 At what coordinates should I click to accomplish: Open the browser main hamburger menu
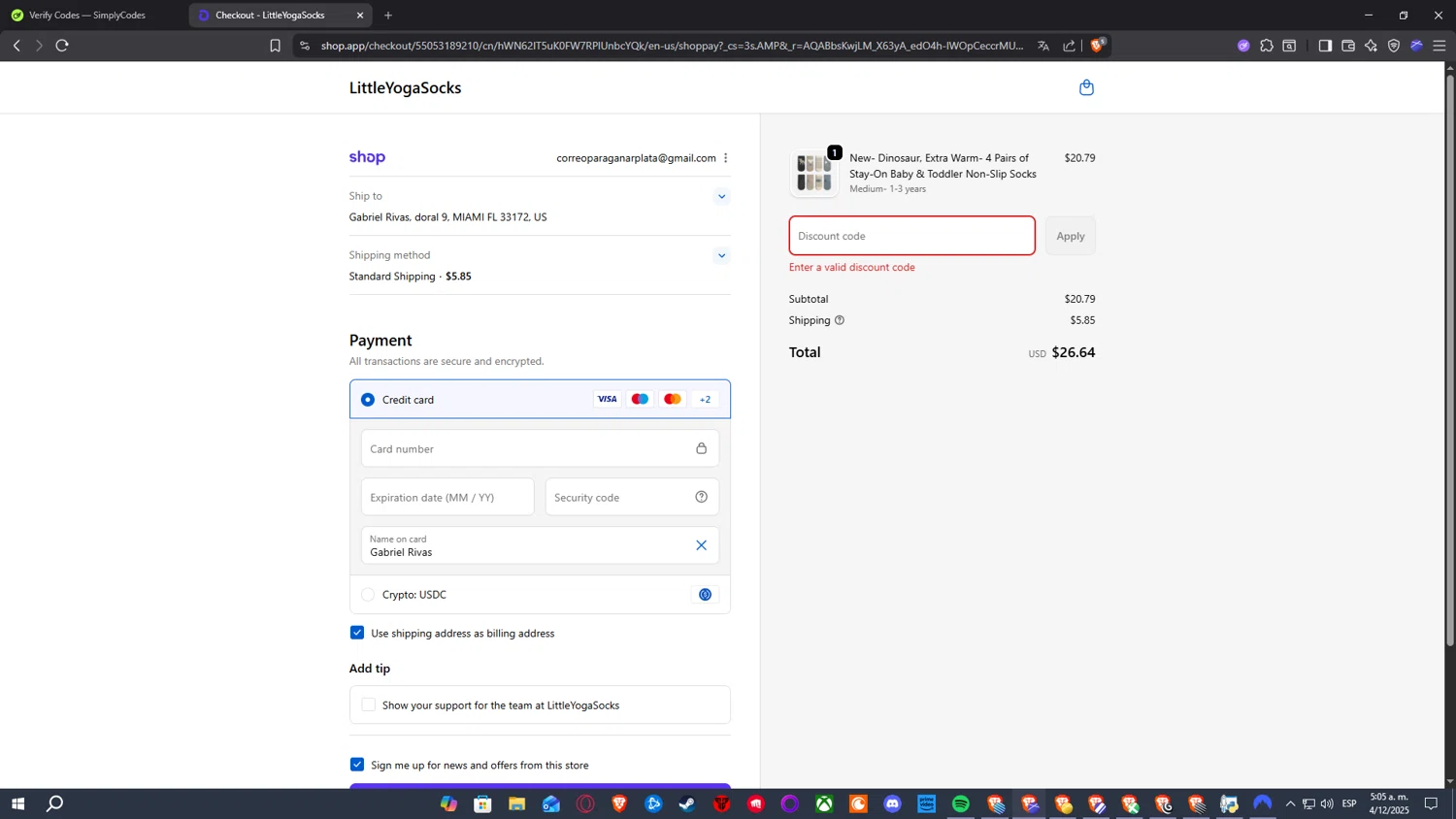click(1439, 46)
